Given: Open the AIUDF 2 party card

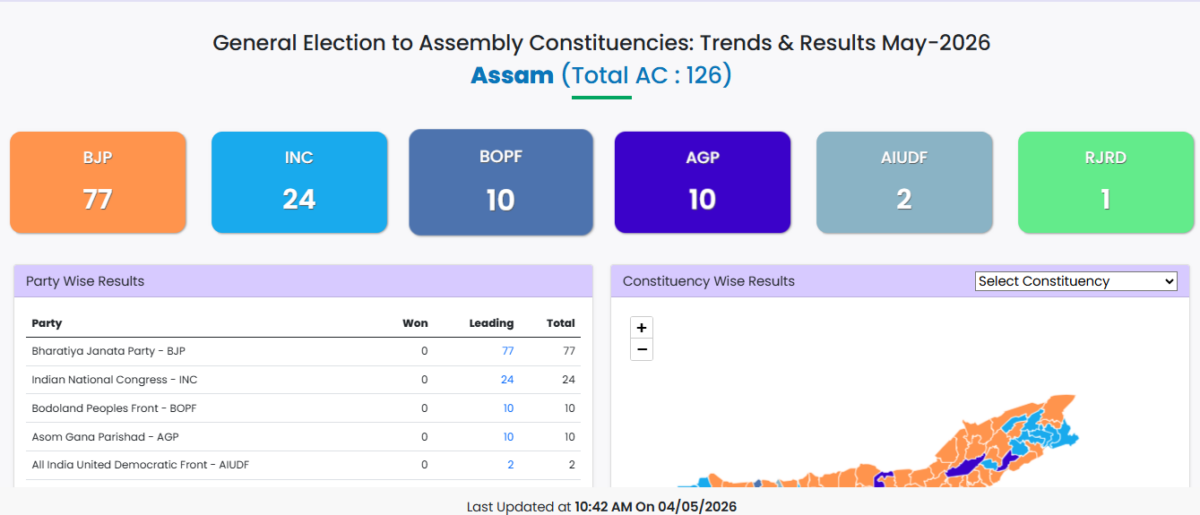Looking at the screenshot, I should pyautogui.click(x=904, y=183).
